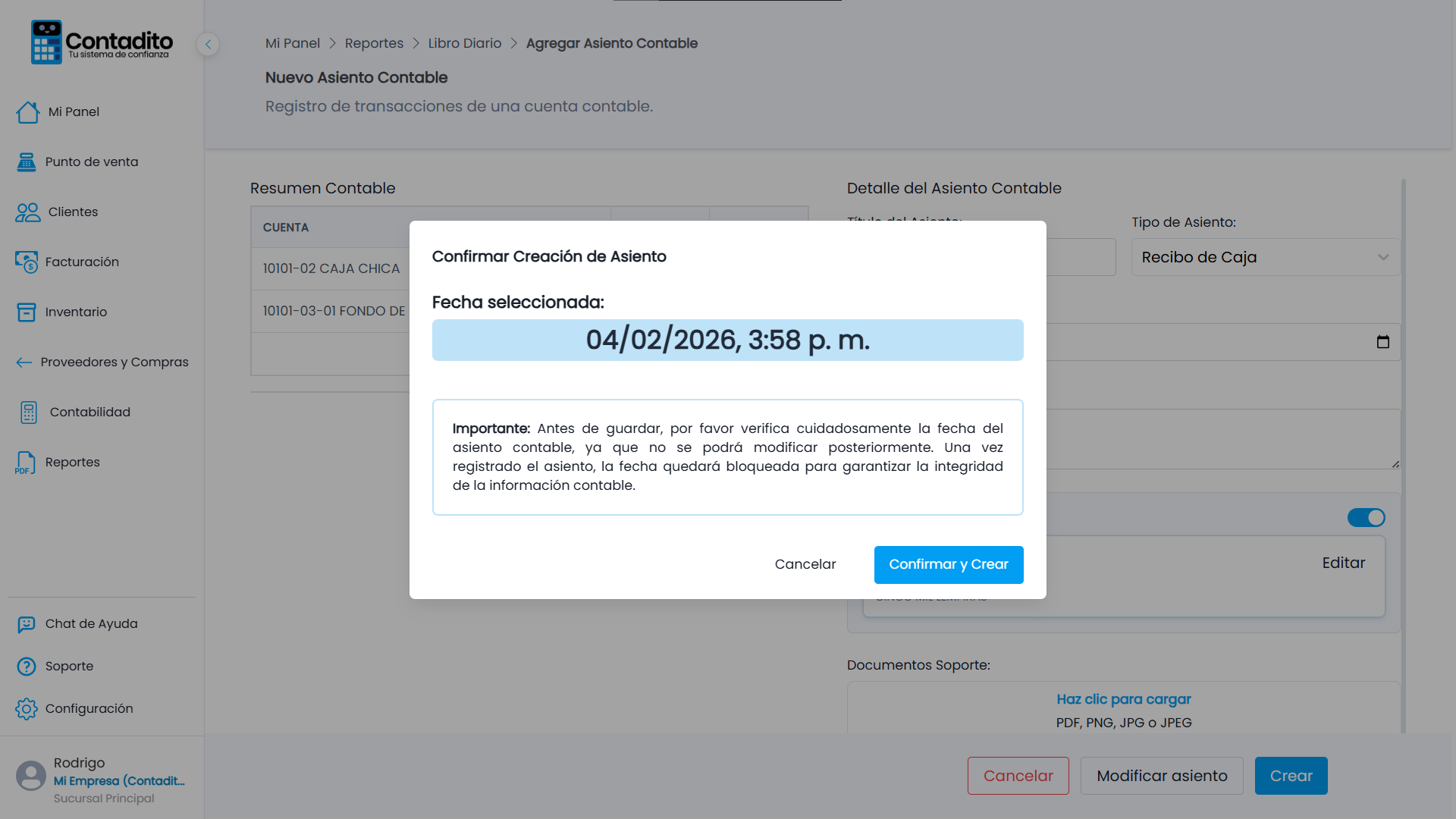The height and width of the screenshot is (819, 1456).
Task: Click the Contabilidad calculator icon
Action: click(x=29, y=413)
